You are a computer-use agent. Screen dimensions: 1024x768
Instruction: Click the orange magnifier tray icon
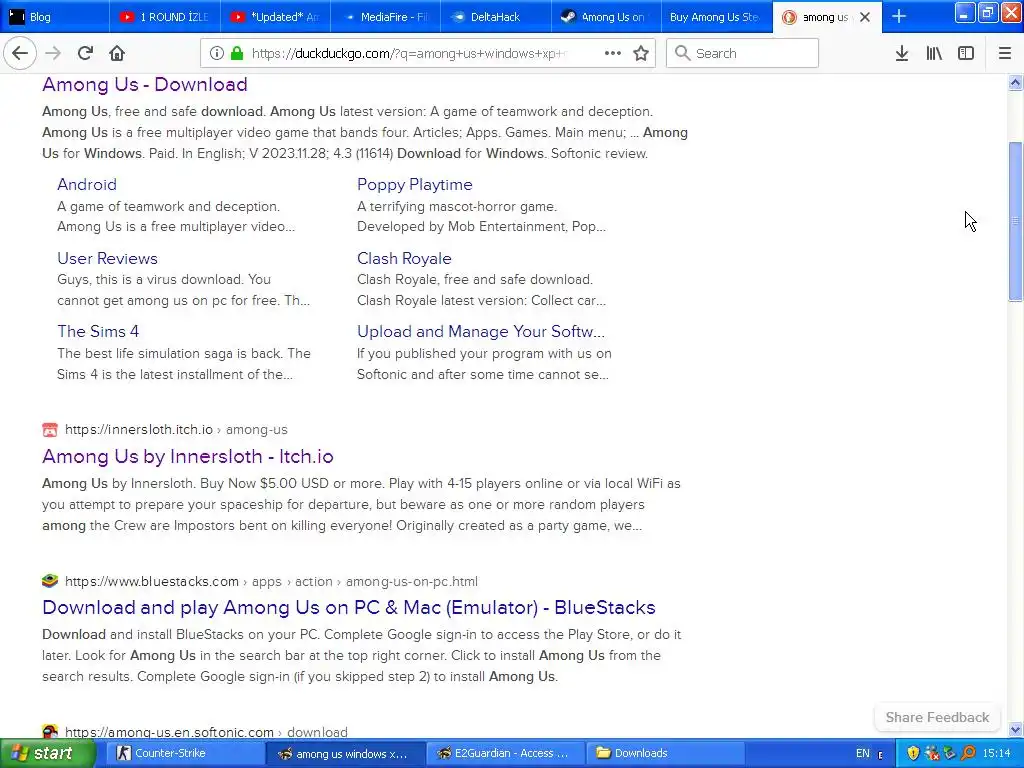click(968, 753)
